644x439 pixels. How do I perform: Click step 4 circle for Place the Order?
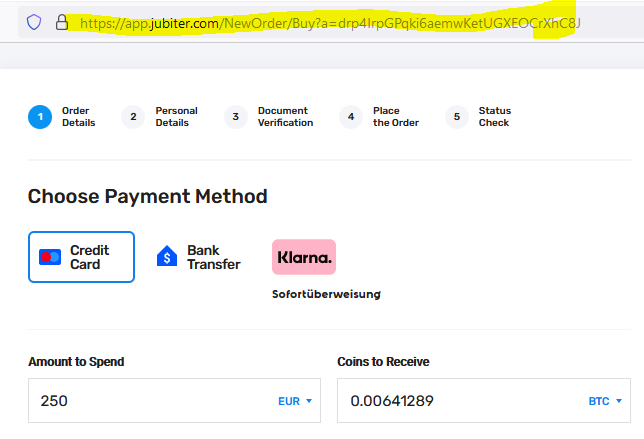(351, 117)
